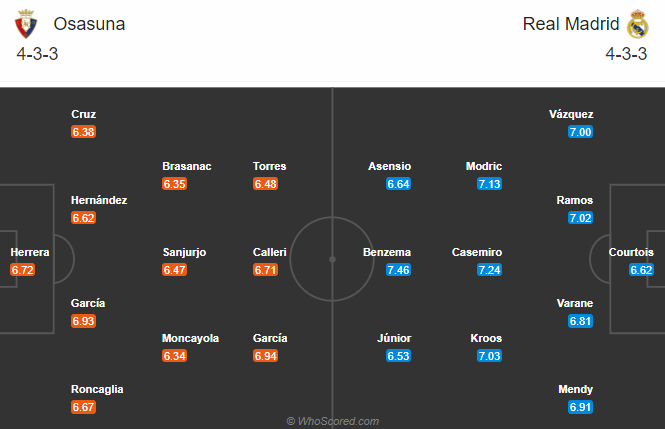Image resolution: width=665 pixels, height=429 pixels.
Task: Open player Modric's name
Action: tap(484, 167)
